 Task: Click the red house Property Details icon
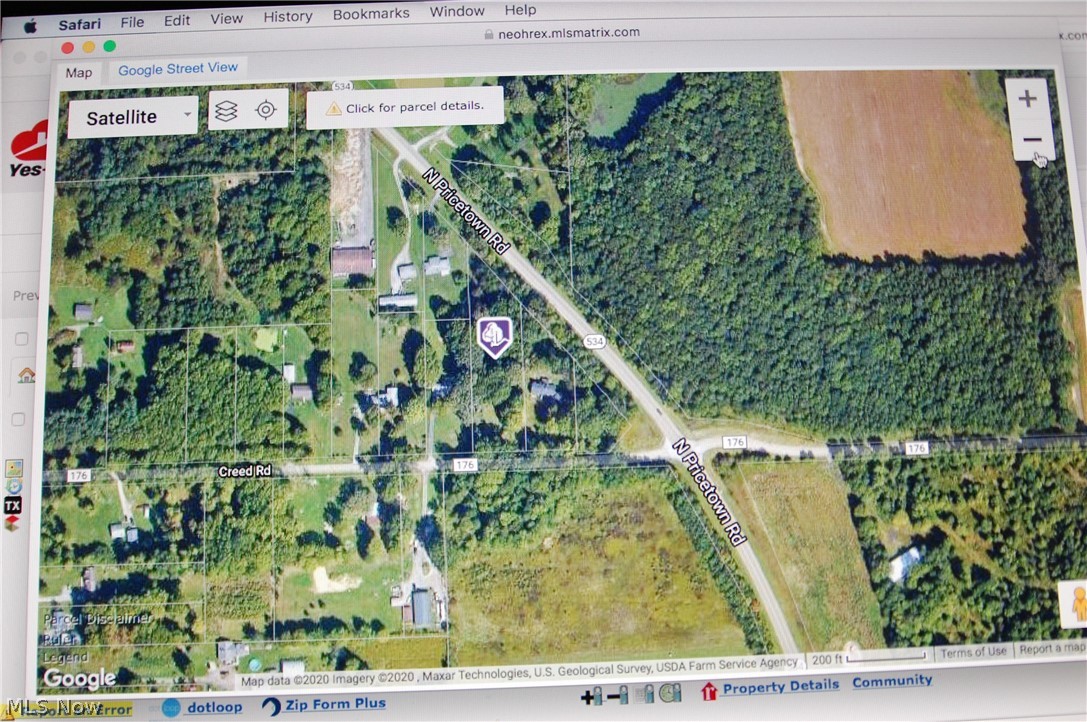click(x=709, y=690)
